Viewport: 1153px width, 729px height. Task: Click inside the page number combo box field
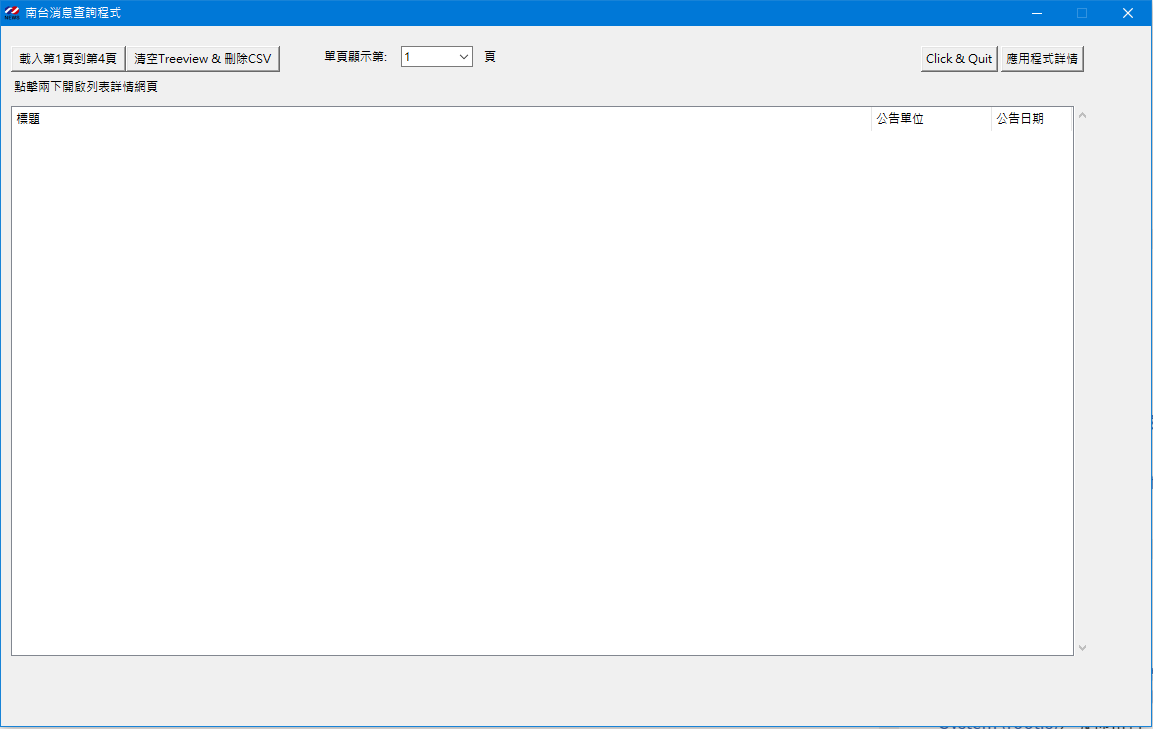(428, 57)
